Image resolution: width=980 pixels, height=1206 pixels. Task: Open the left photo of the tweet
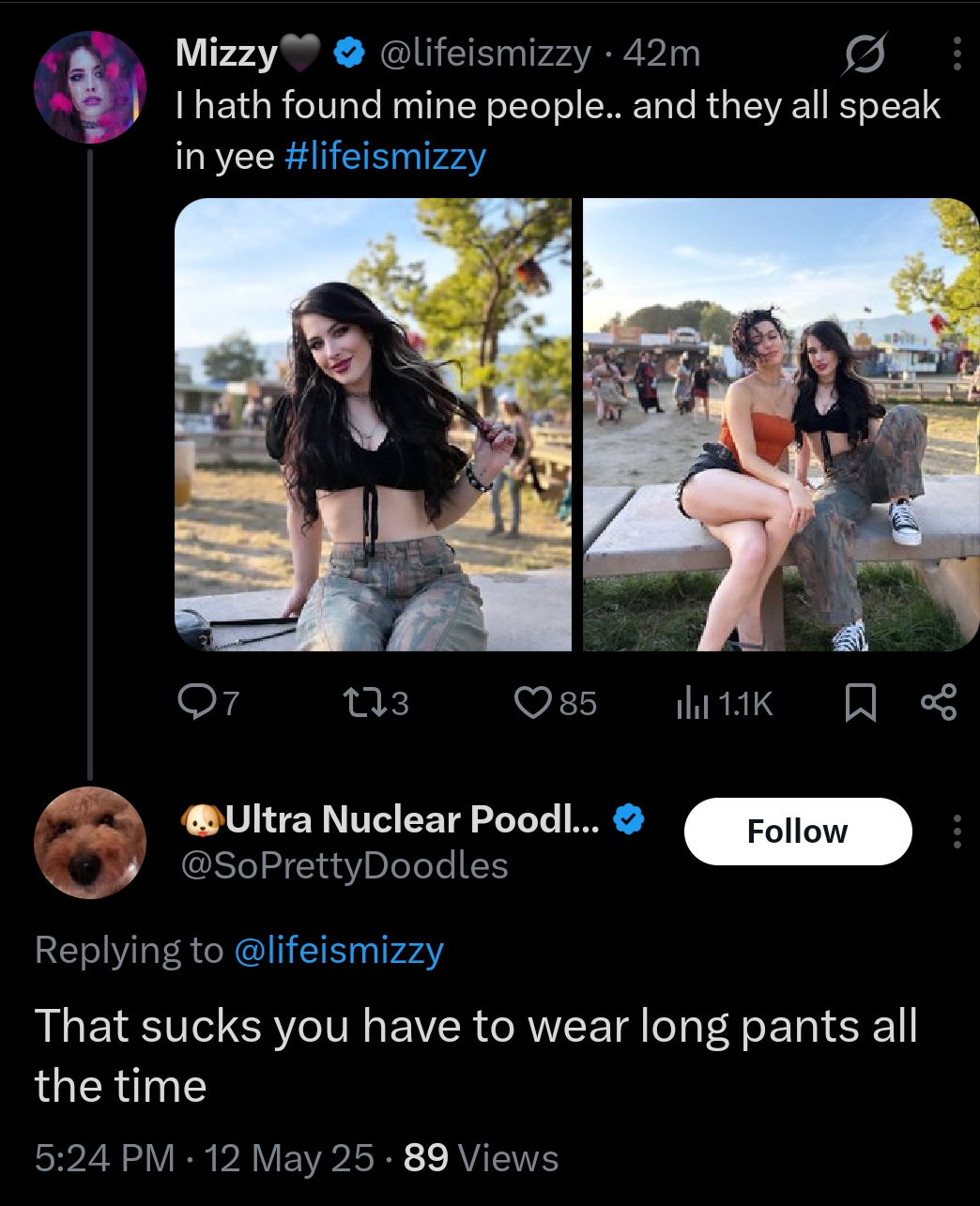pos(373,424)
